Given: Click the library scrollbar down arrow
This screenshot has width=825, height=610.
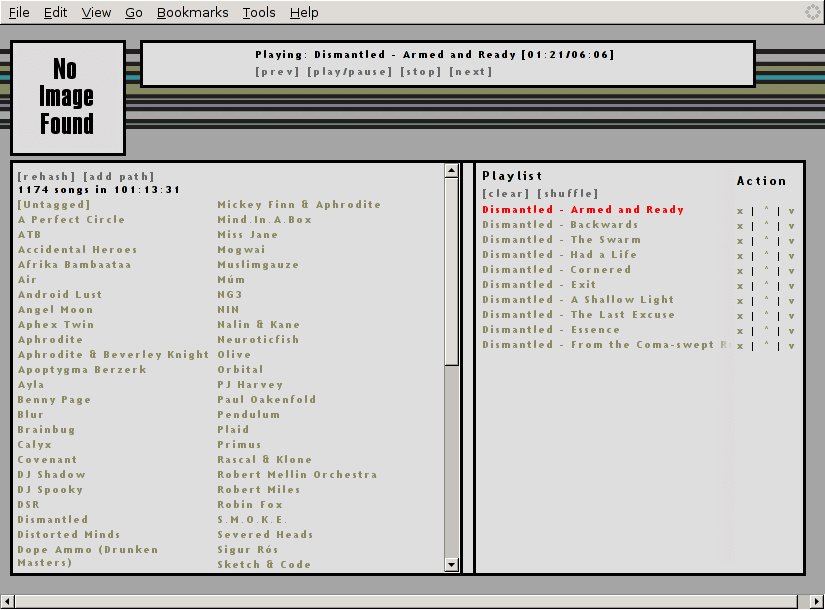Looking at the screenshot, I should click(451, 565).
